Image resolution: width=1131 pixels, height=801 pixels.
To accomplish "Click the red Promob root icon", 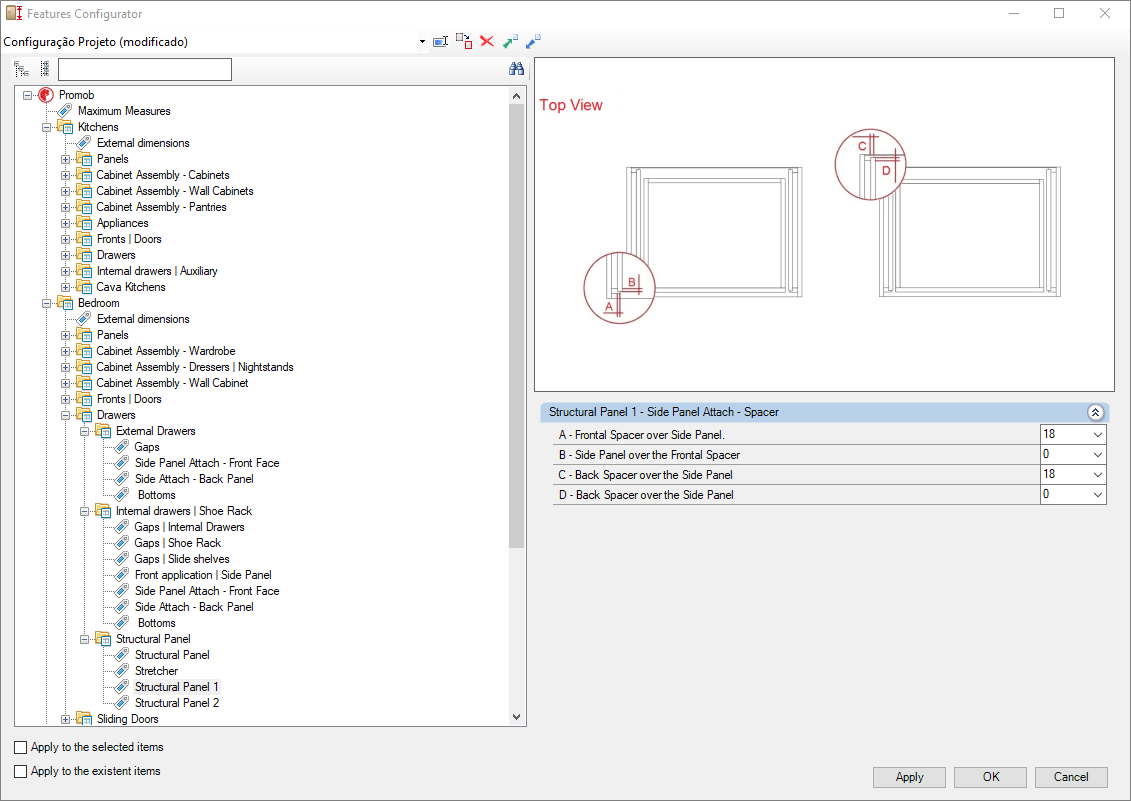I will click(46, 95).
